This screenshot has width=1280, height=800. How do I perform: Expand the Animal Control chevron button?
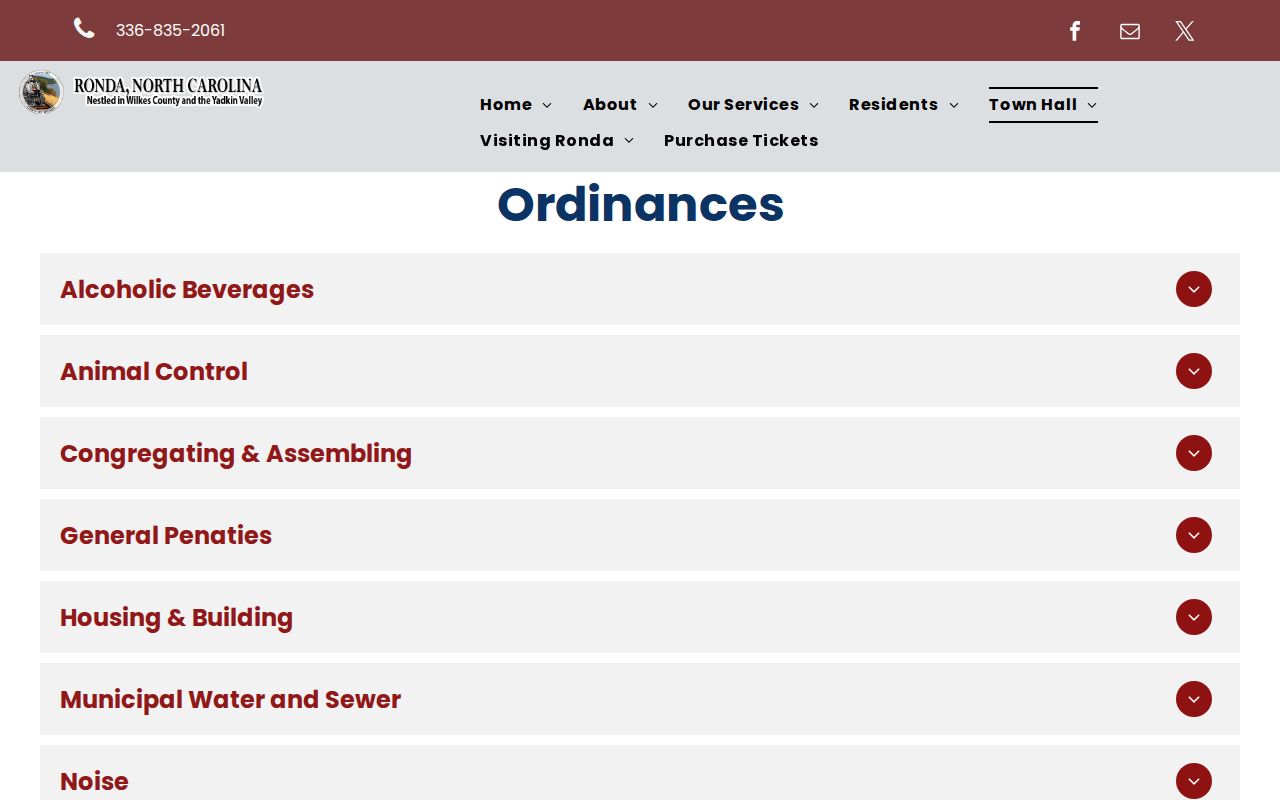tap(1194, 371)
